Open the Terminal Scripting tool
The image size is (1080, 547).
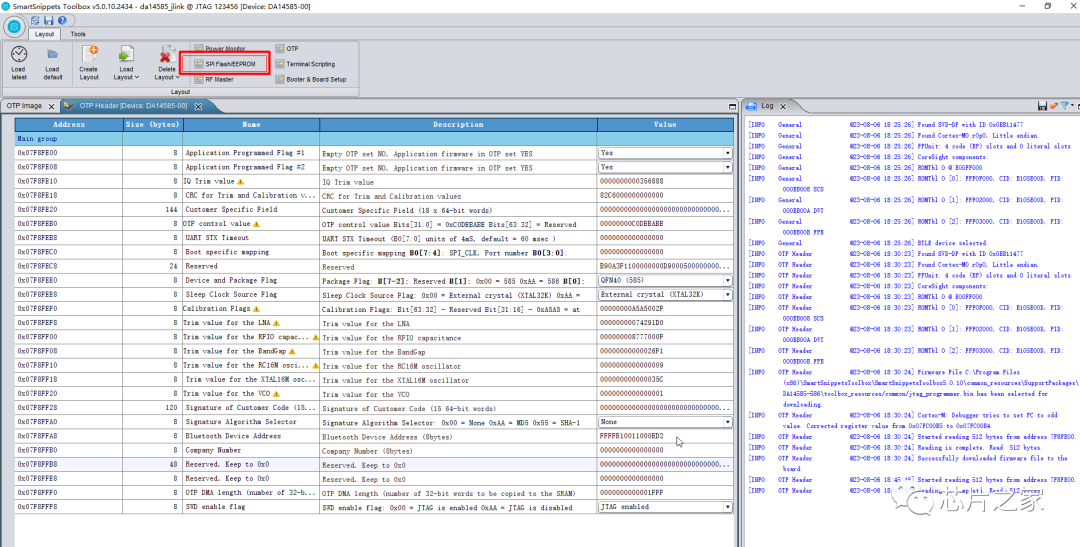[305, 64]
